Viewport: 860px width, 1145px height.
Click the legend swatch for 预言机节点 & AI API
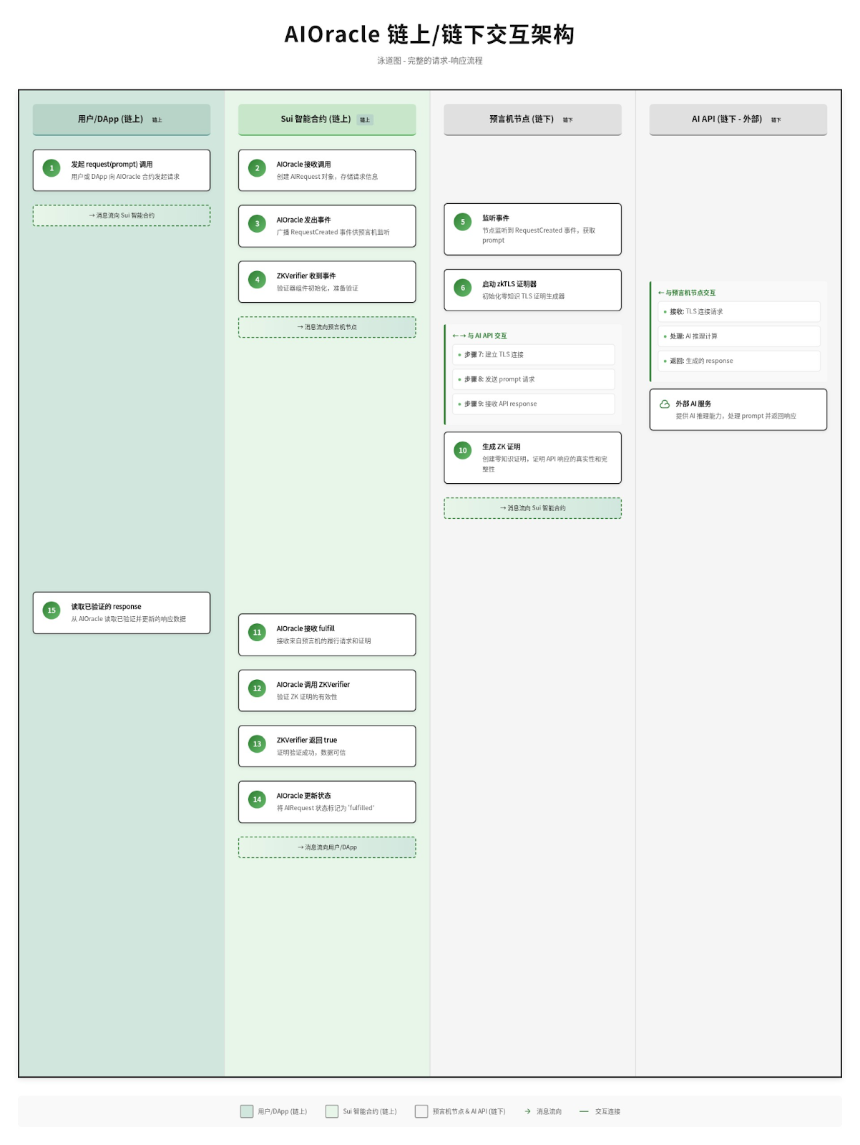421,1111
